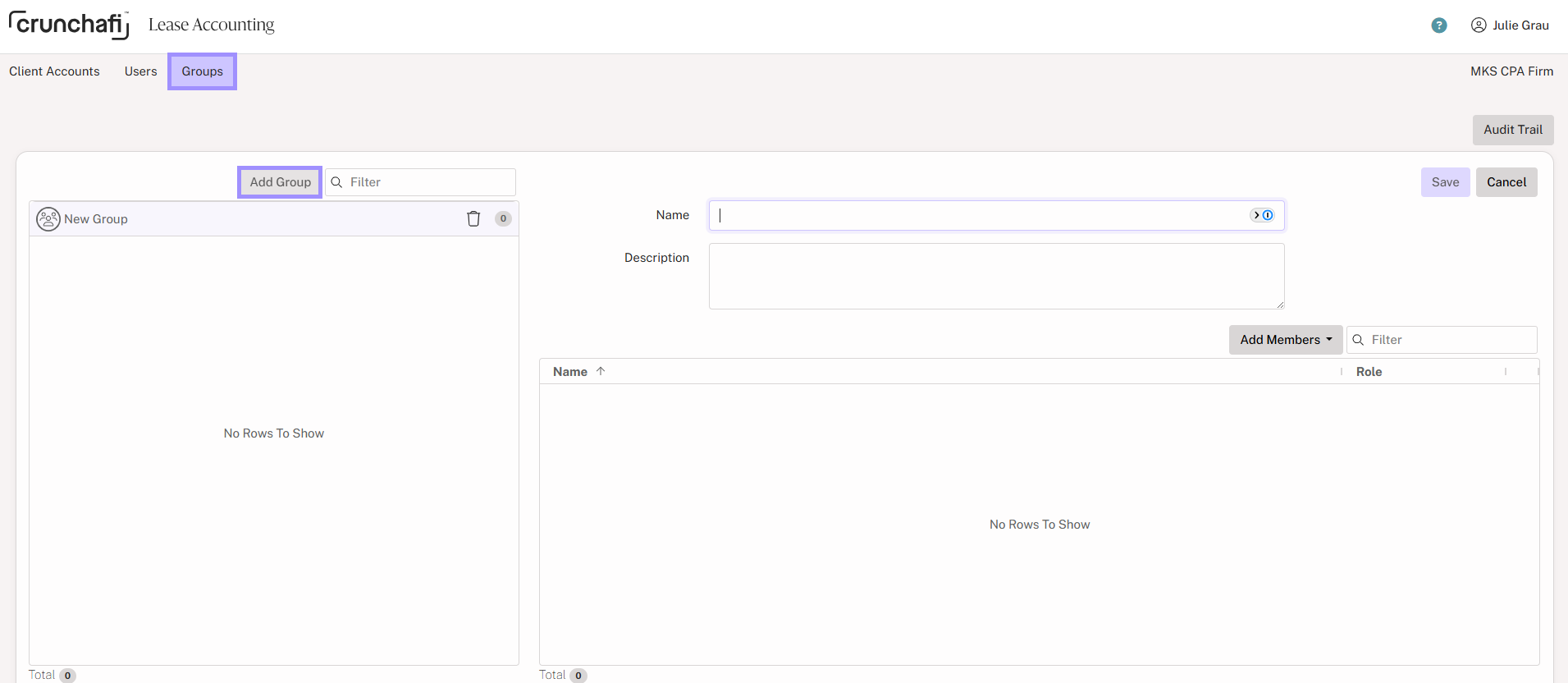
Task: Click the crunchafi logo
Action: coord(69,25)
